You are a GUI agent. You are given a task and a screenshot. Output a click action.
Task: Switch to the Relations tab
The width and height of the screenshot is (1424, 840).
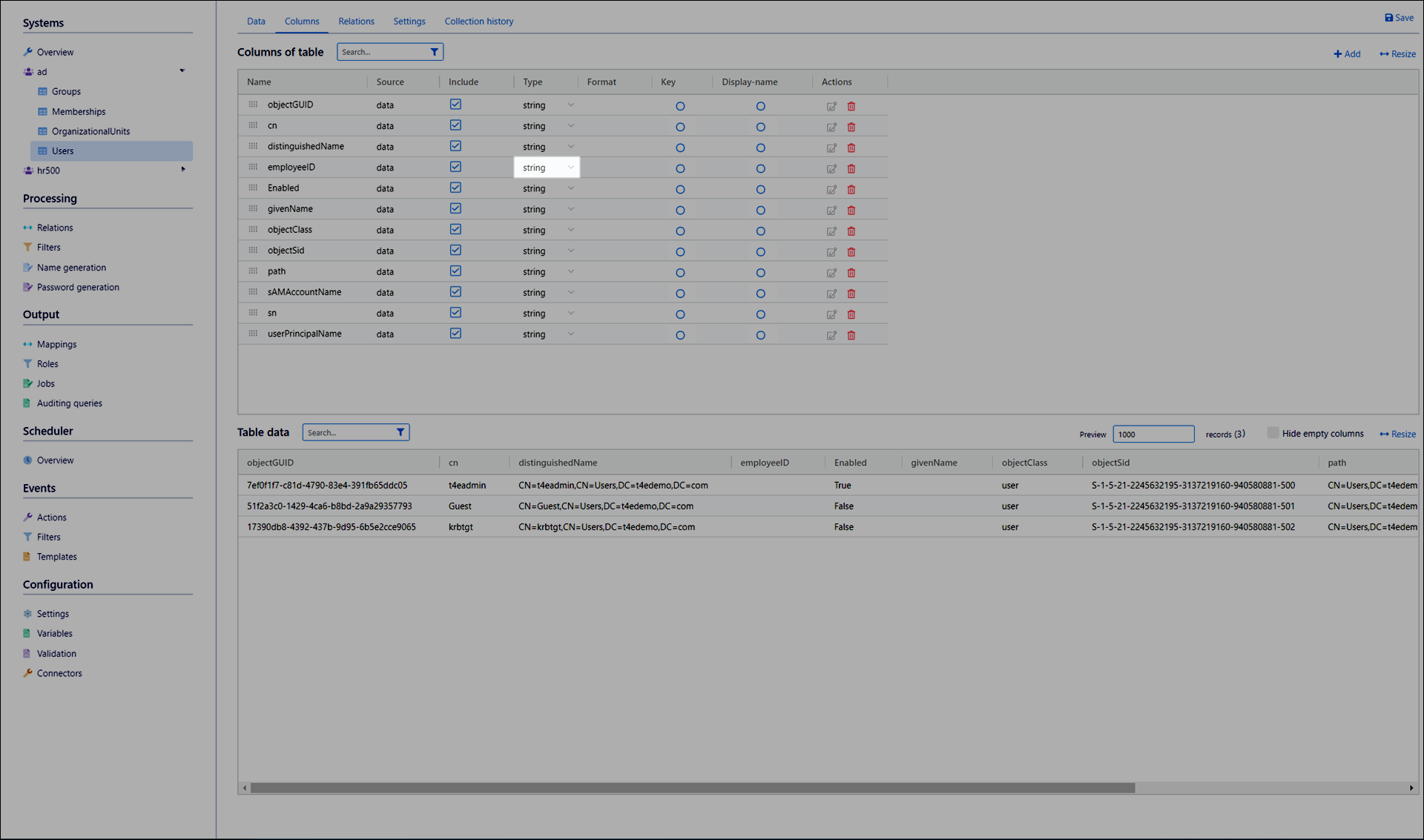[x=356, y=22]
